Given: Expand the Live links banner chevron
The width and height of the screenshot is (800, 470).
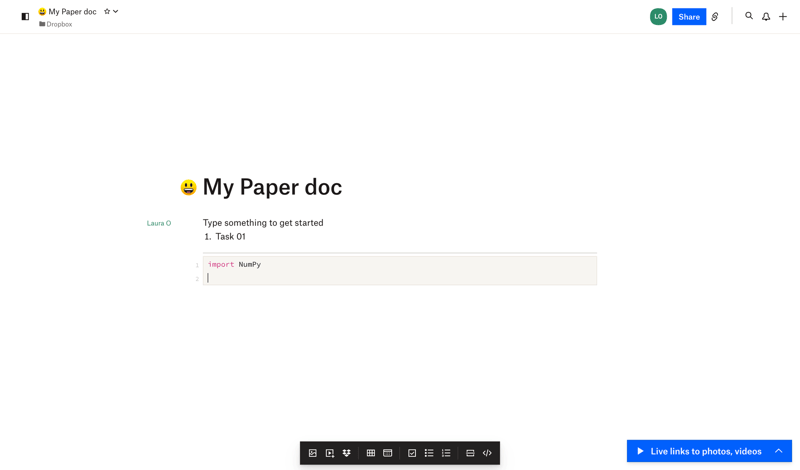Looking at the screenshot, I should [779, 451].
